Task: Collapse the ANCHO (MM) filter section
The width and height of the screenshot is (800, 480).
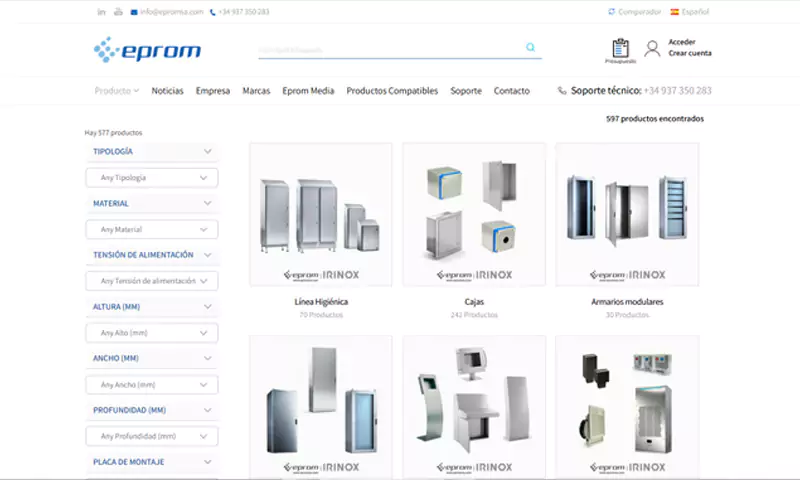Action: tap(152, 359)
